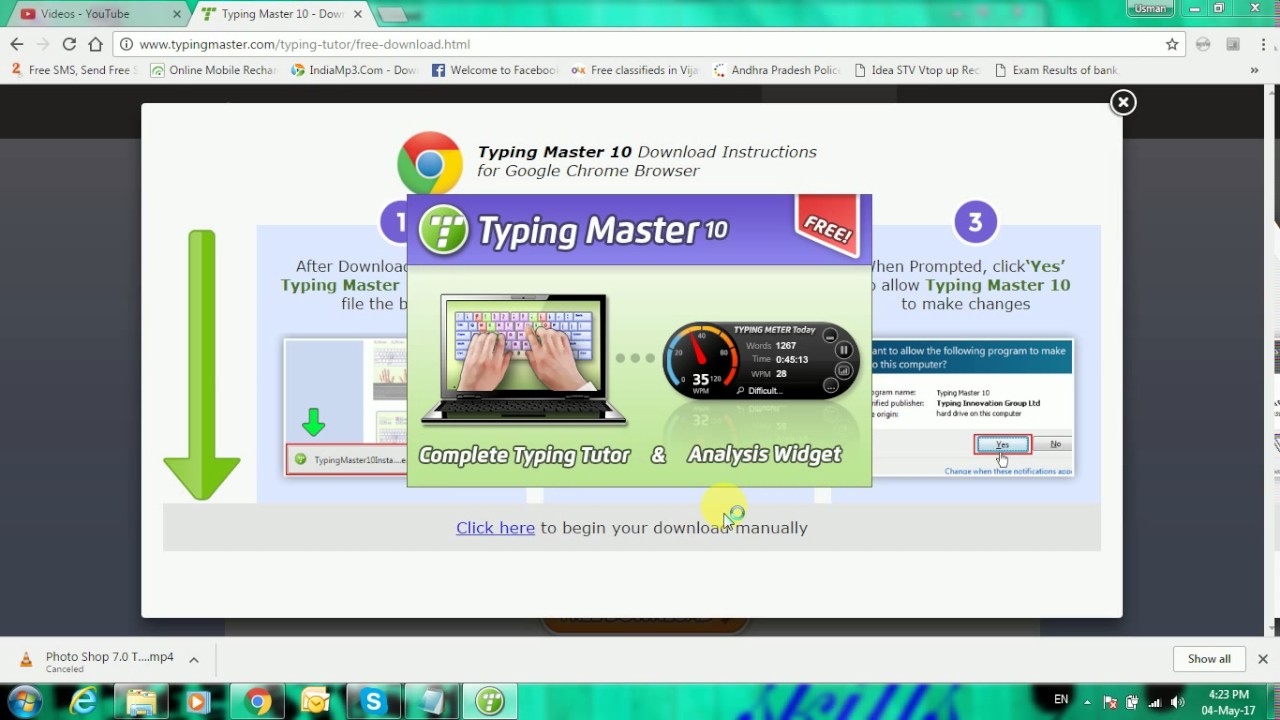Click the Typing Master 10 promo banner
Viewport: 1280px width, 720px height.
pos(639,340)
